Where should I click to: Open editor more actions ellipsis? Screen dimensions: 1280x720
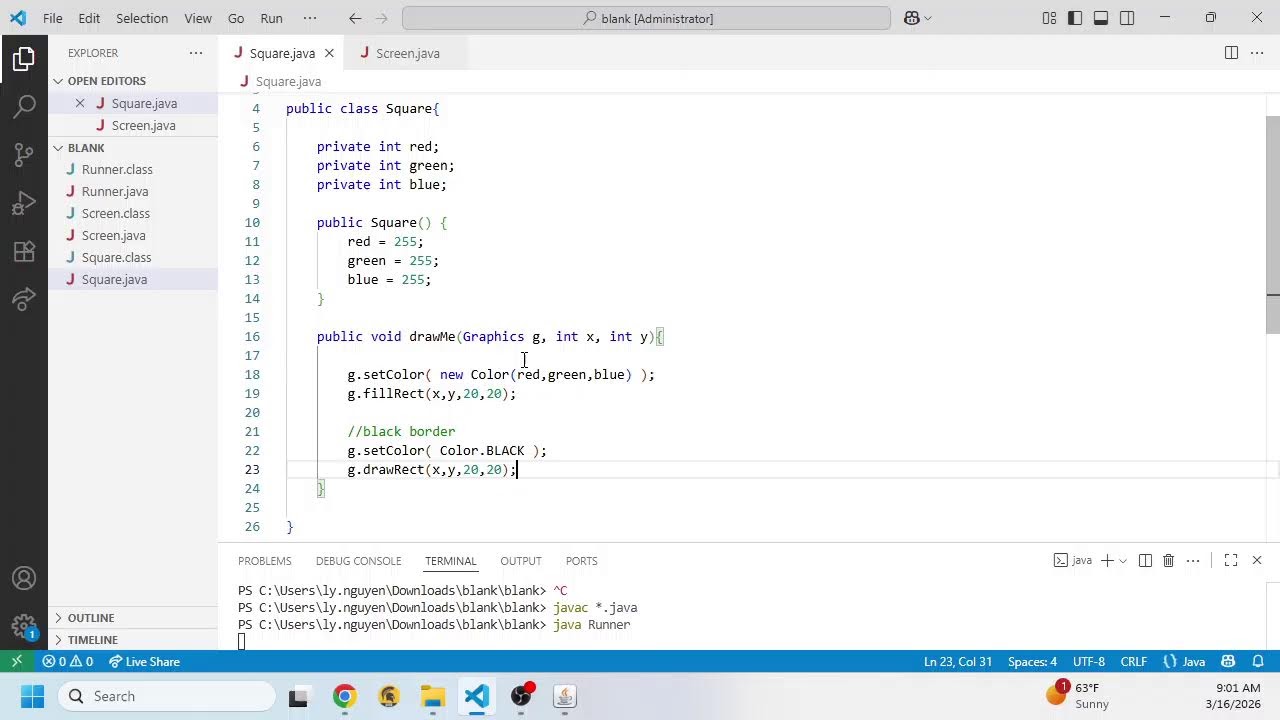pyautogui.click(x=1257, y=53)
